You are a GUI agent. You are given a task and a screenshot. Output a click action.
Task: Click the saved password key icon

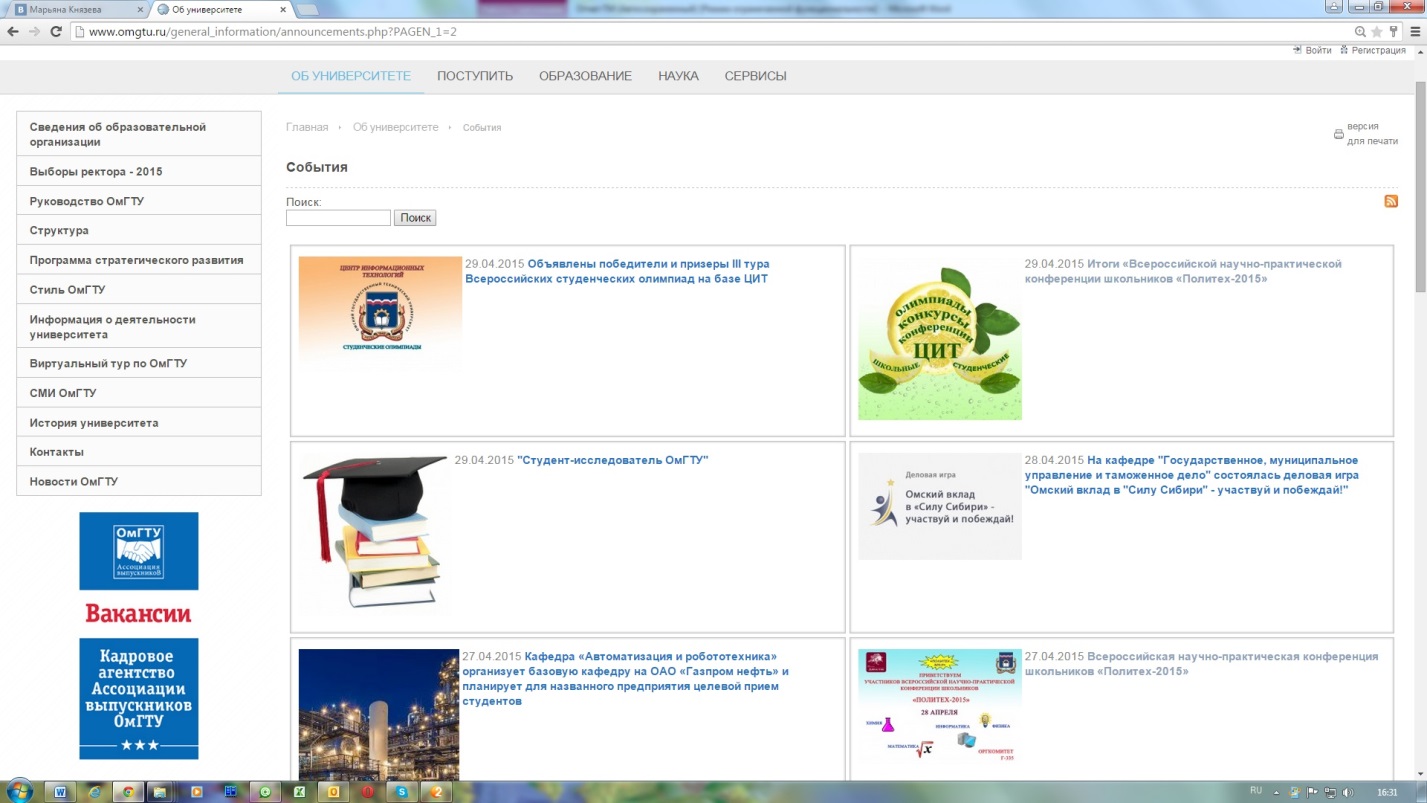pos(1393,31)
